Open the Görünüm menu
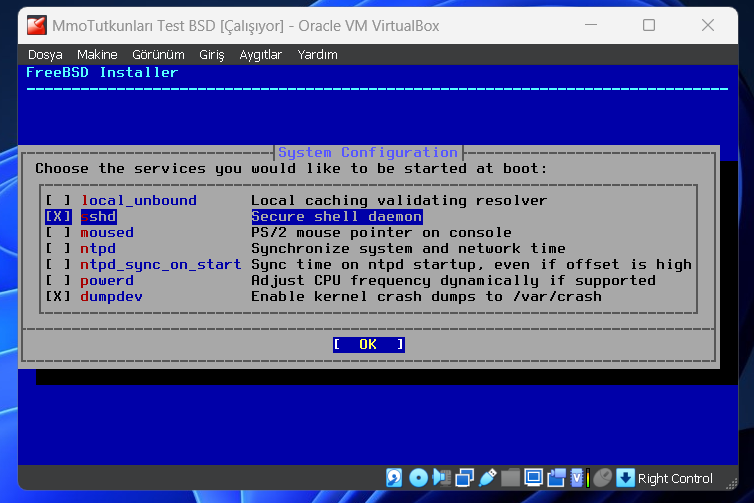Viewport: 754px width, 503px height. pos(158,55)
